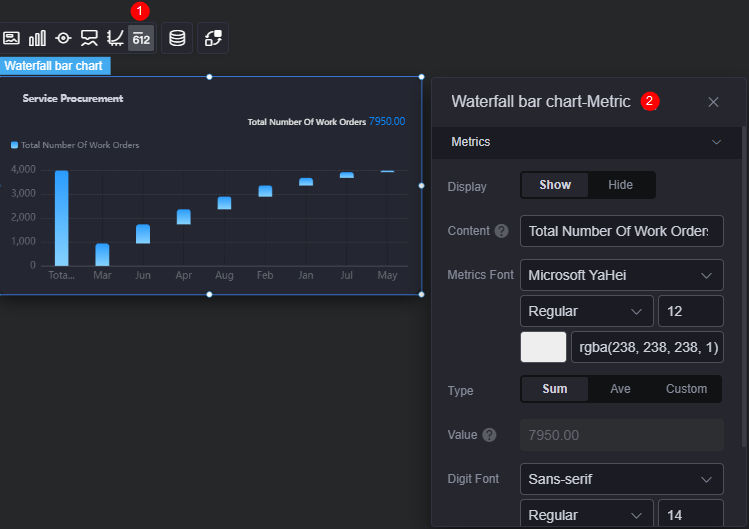Select the Metrics Font label
749x529 pixels.
coord(480,275)
